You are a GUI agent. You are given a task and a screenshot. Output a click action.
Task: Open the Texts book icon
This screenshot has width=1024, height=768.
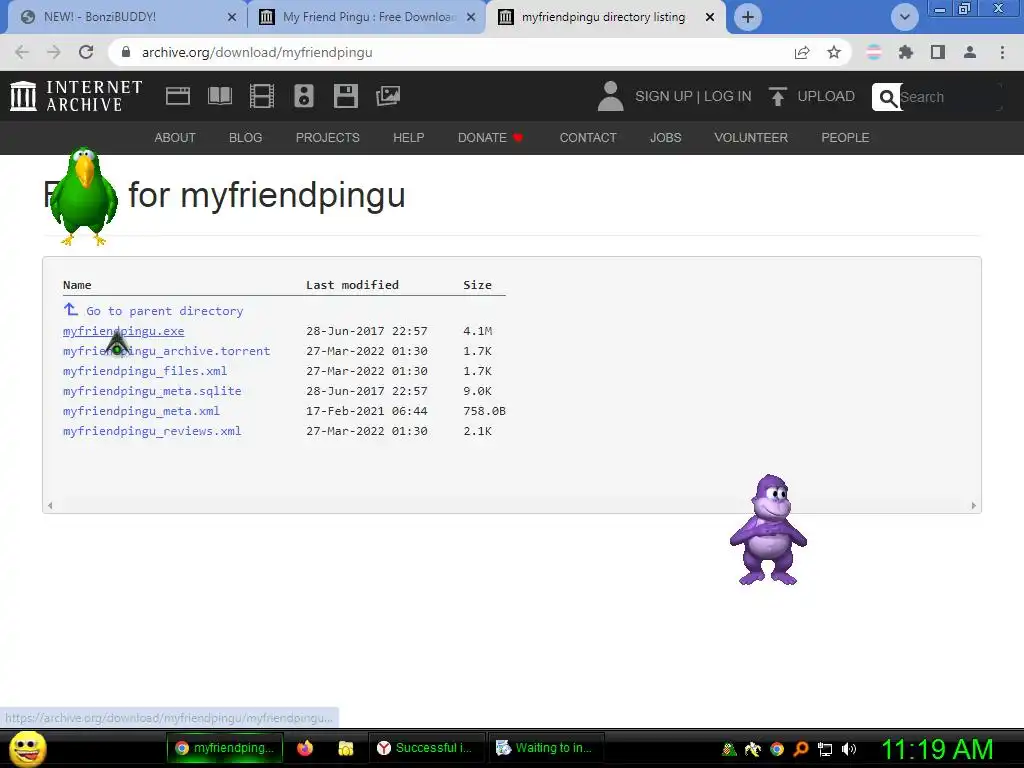pyautogui.click(x=220, y=96)
